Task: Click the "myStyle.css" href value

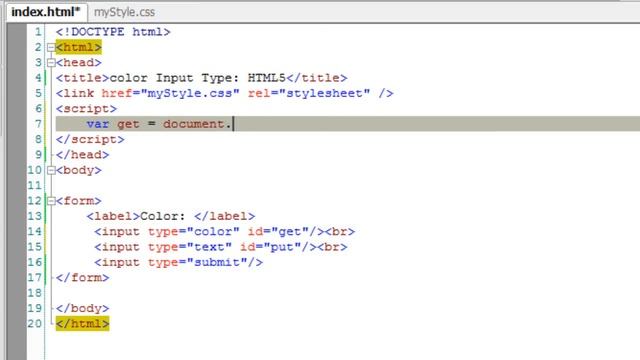Action: [190, 93]
